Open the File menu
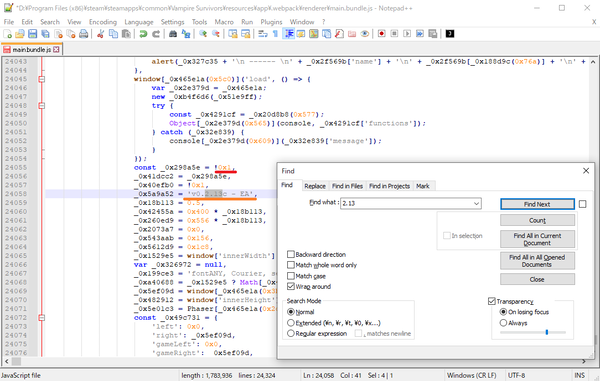 pos(9,22)
